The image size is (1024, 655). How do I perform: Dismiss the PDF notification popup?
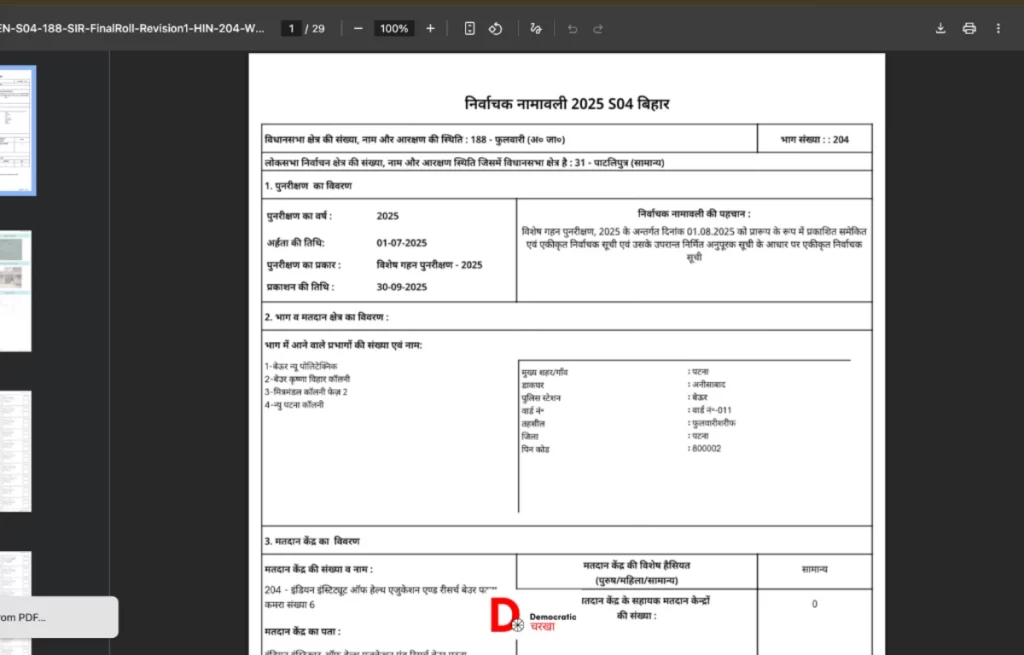click(x=57, y=617)
